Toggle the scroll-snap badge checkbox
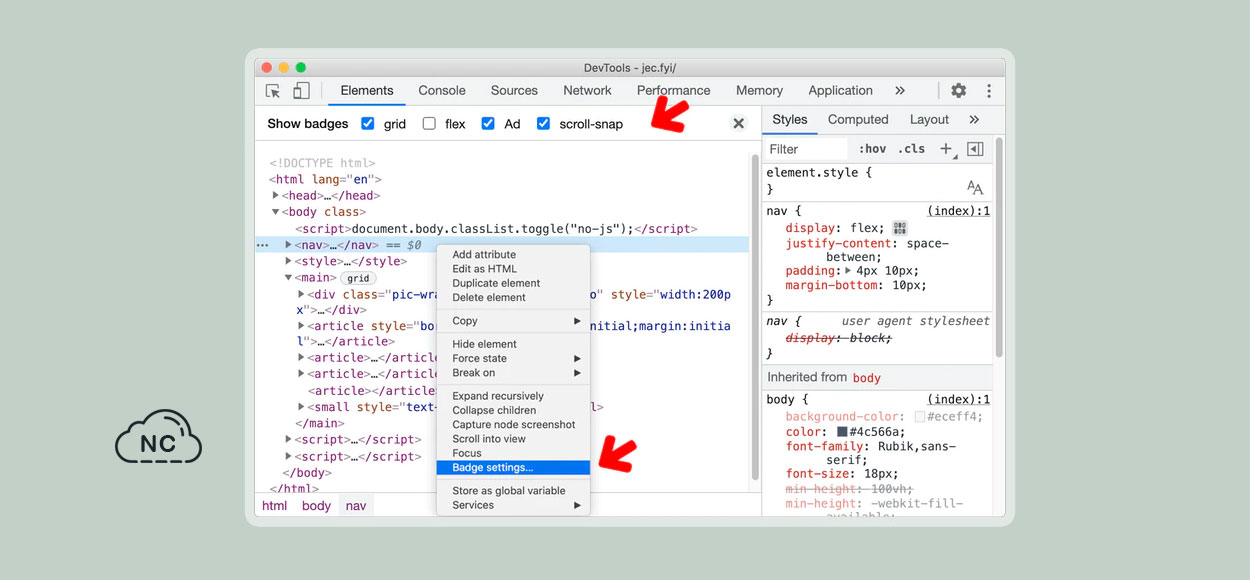The image size is (1250, 580). 544,124
